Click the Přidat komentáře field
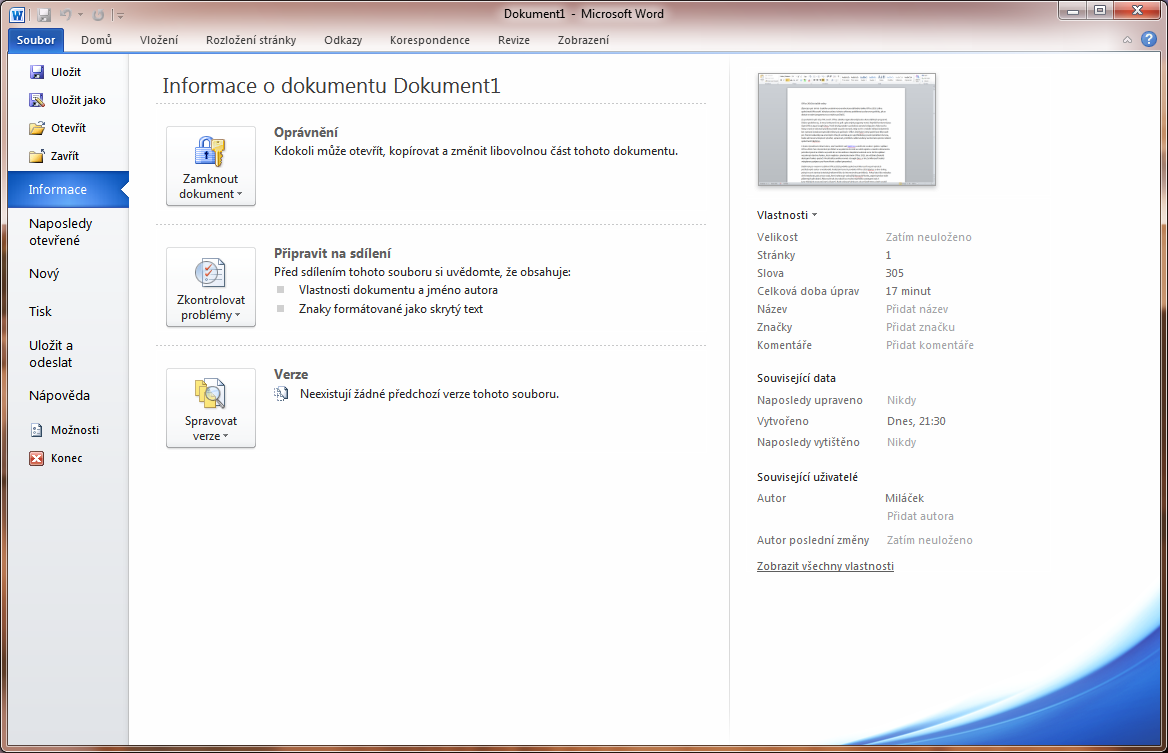The image size is (1168, 753). point(930,345)
